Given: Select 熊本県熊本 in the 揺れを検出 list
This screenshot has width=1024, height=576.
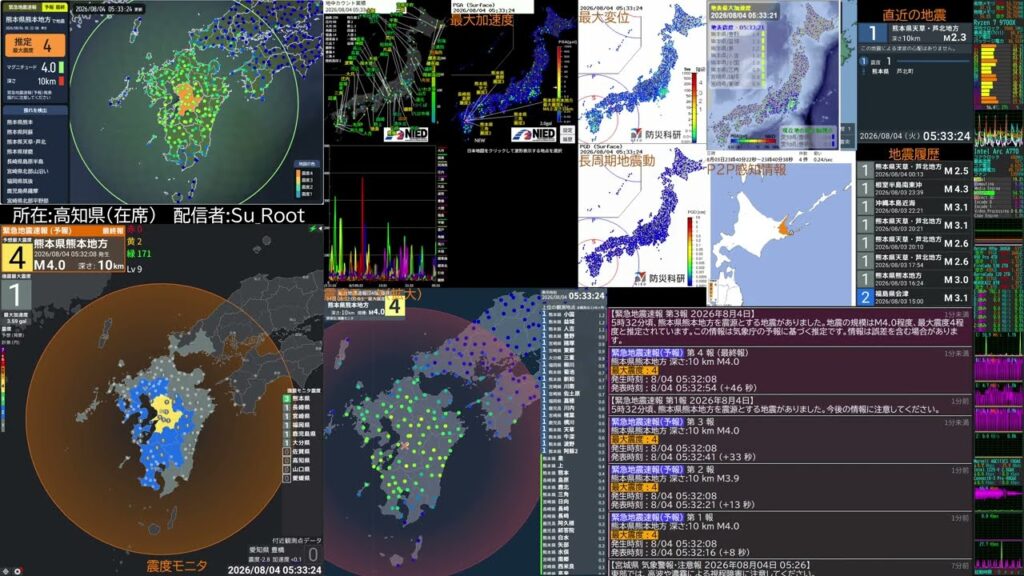Looking at the screenshot, I should click(20, 122).
